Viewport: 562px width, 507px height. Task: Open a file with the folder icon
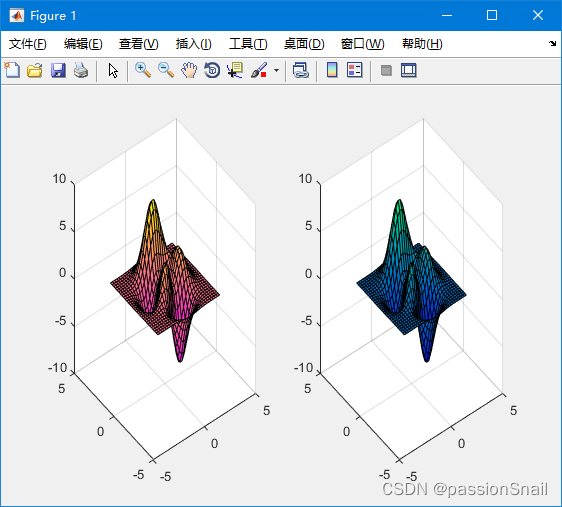(x=35, y=70)
